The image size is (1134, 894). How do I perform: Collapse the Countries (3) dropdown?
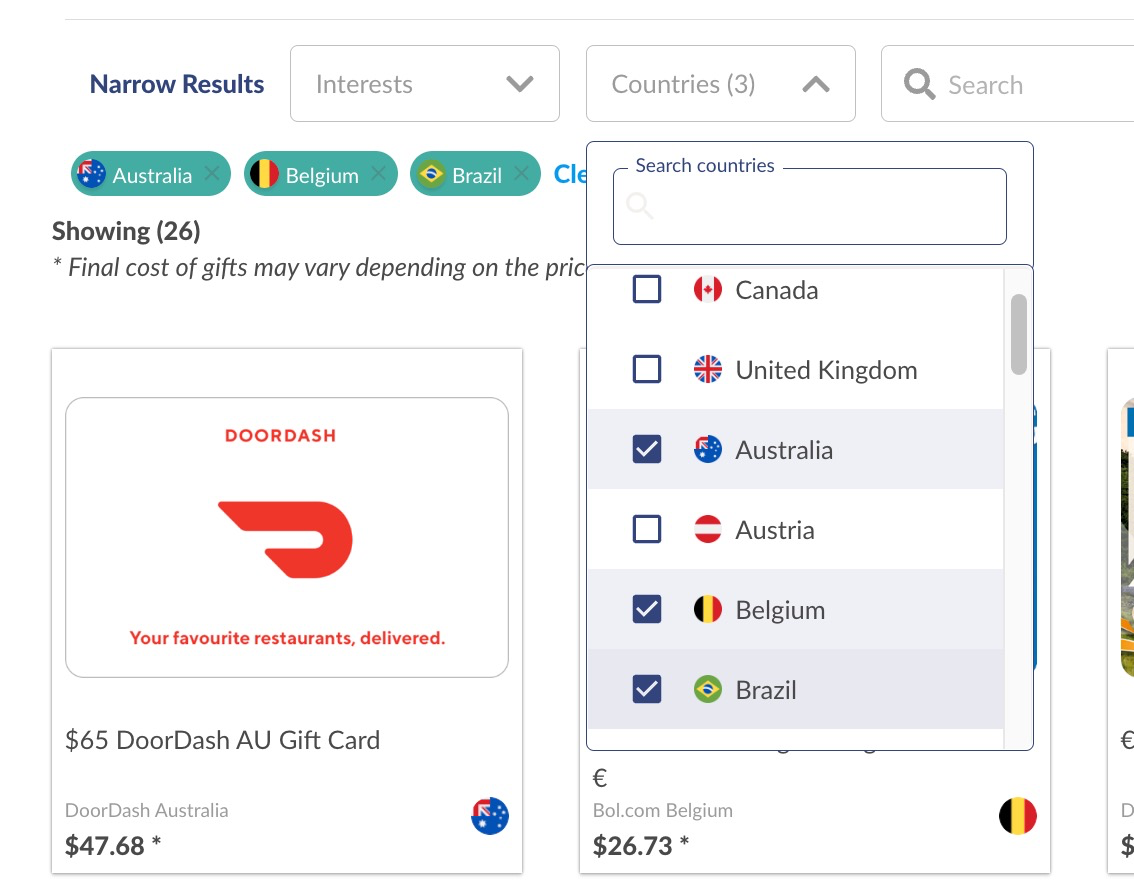(x=720, y=84)
